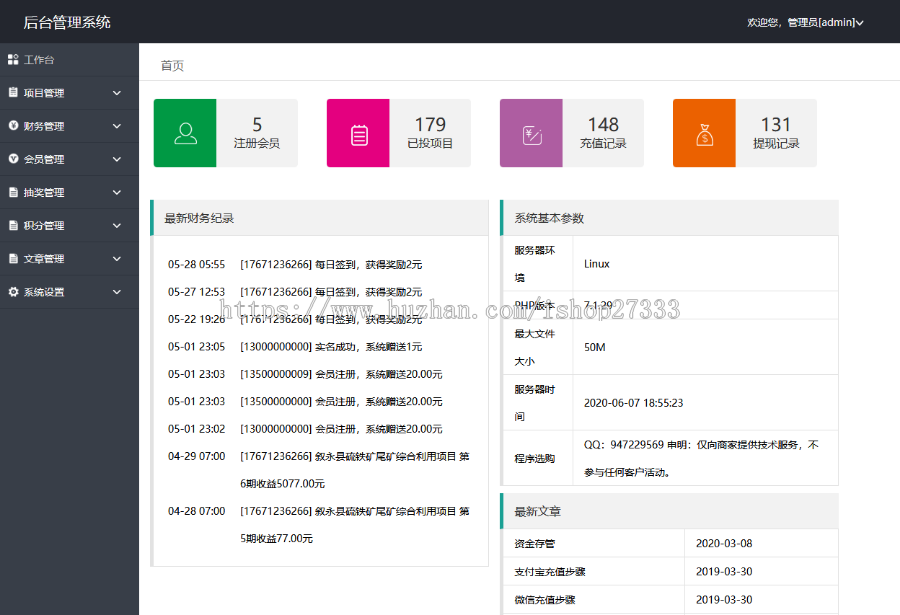Open the 管理员[admin] account dropdown
The width and height of the screenshot is (900, 615).
[x=825, y=22]
